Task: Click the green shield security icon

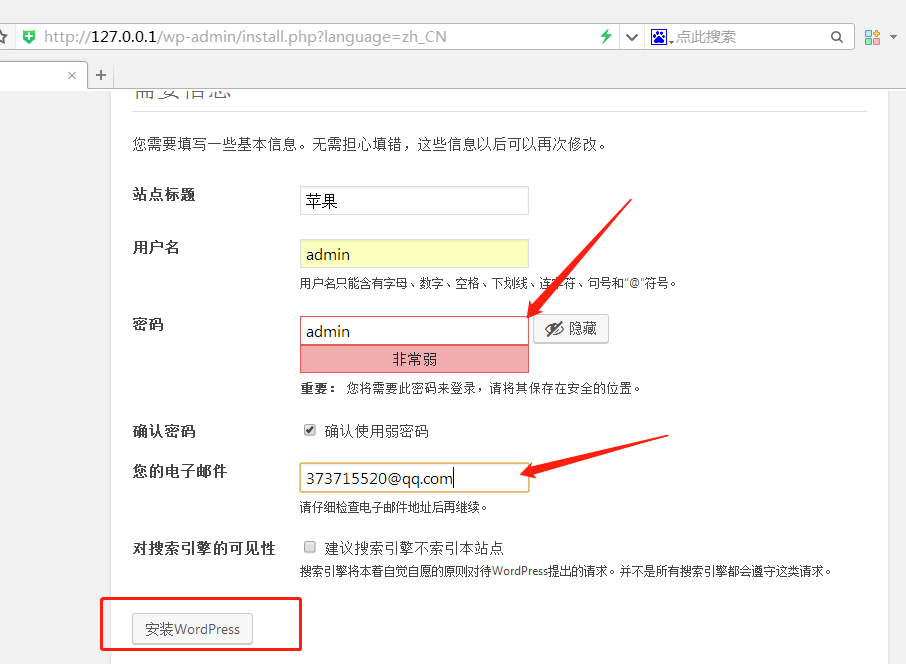Action: (x=28, y=37)
